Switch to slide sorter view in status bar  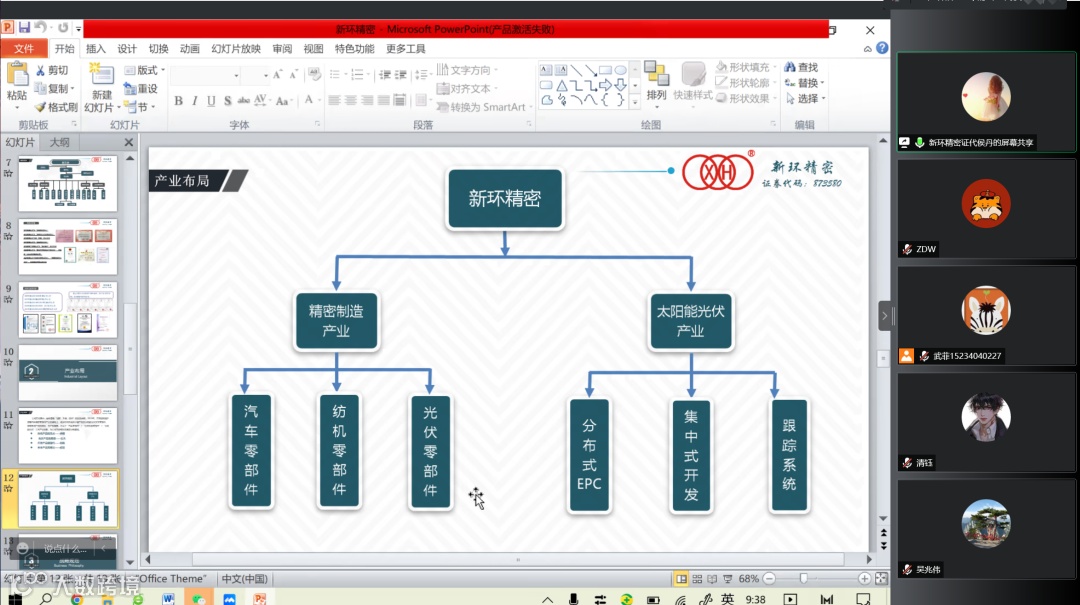[x=696, y=579]
